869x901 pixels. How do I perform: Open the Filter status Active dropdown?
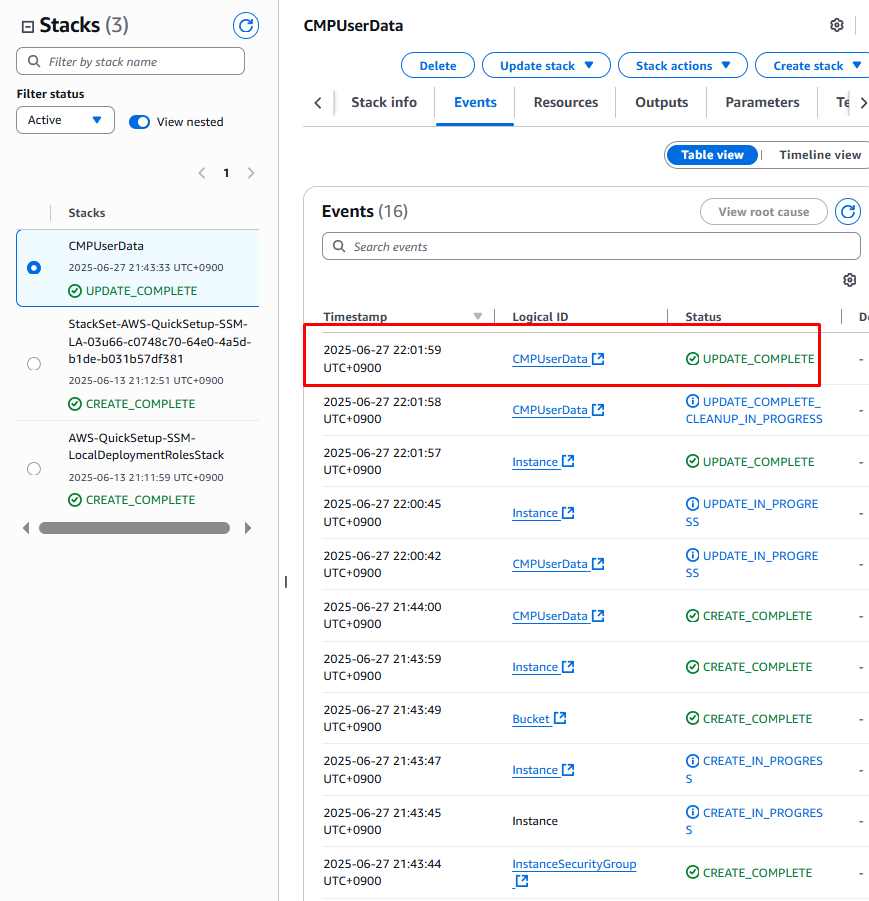[65, 120]
